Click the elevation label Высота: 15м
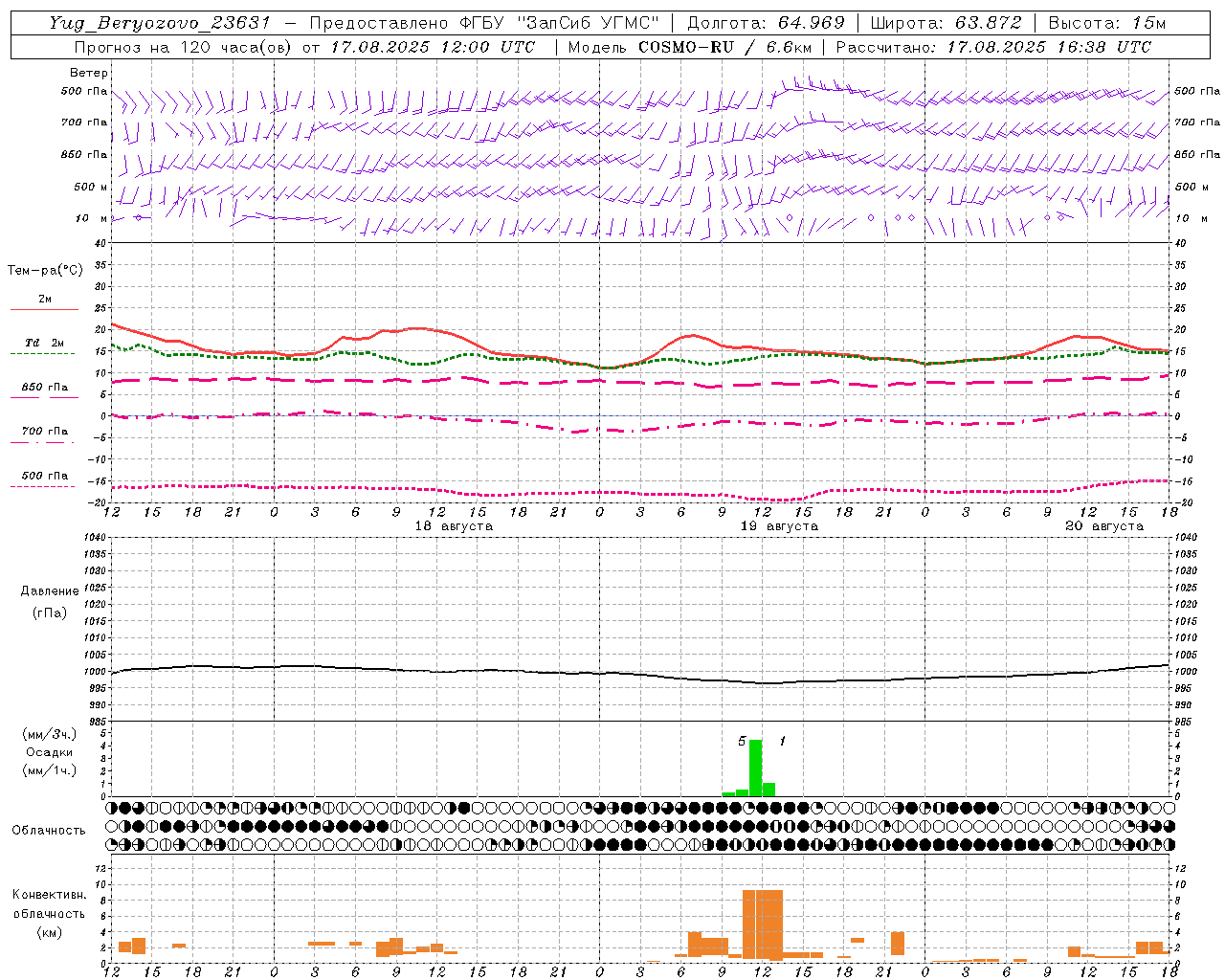 (x=1107, y=23)
